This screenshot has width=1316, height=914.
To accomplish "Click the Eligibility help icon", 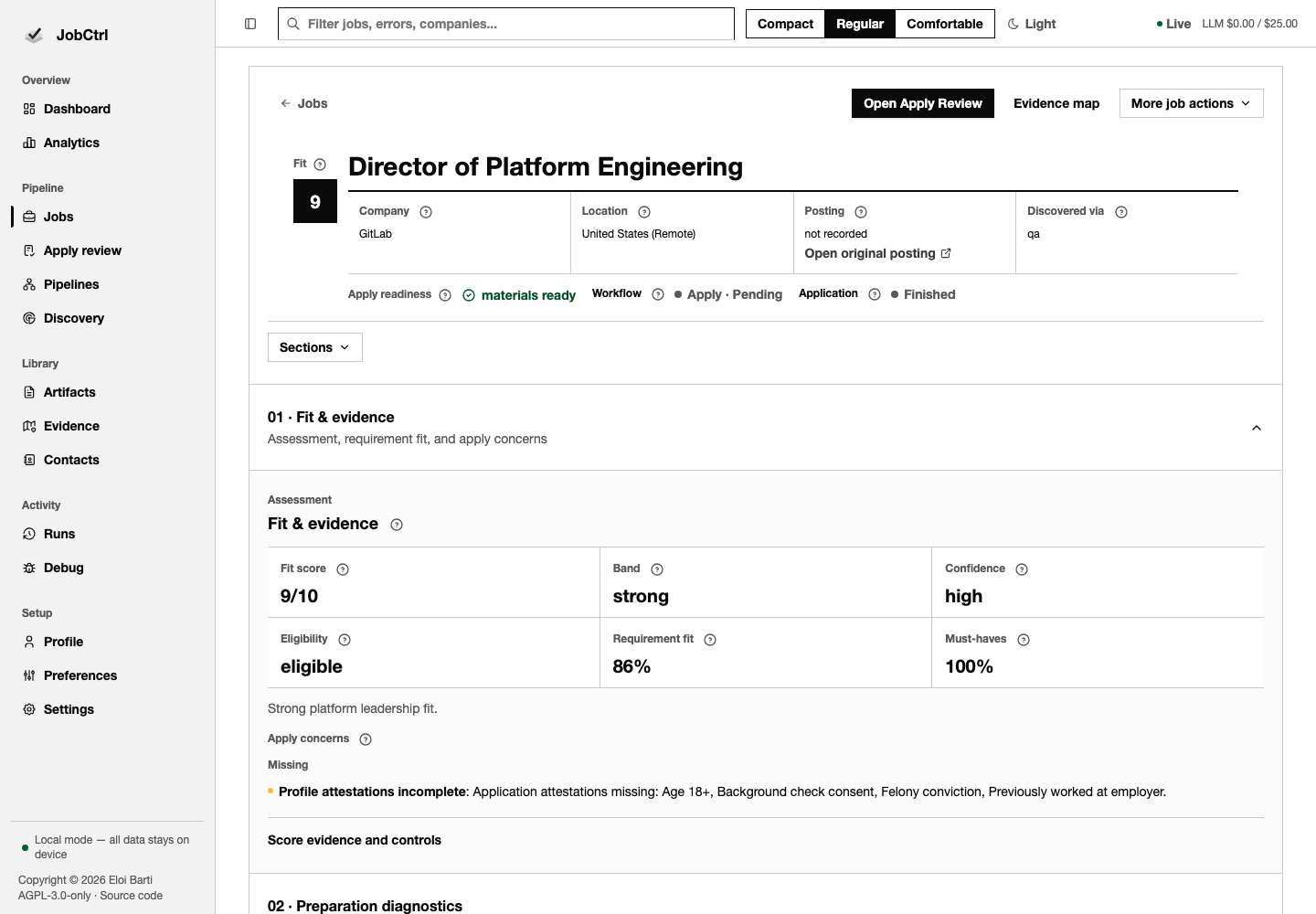I will click(x=345, y=640).
